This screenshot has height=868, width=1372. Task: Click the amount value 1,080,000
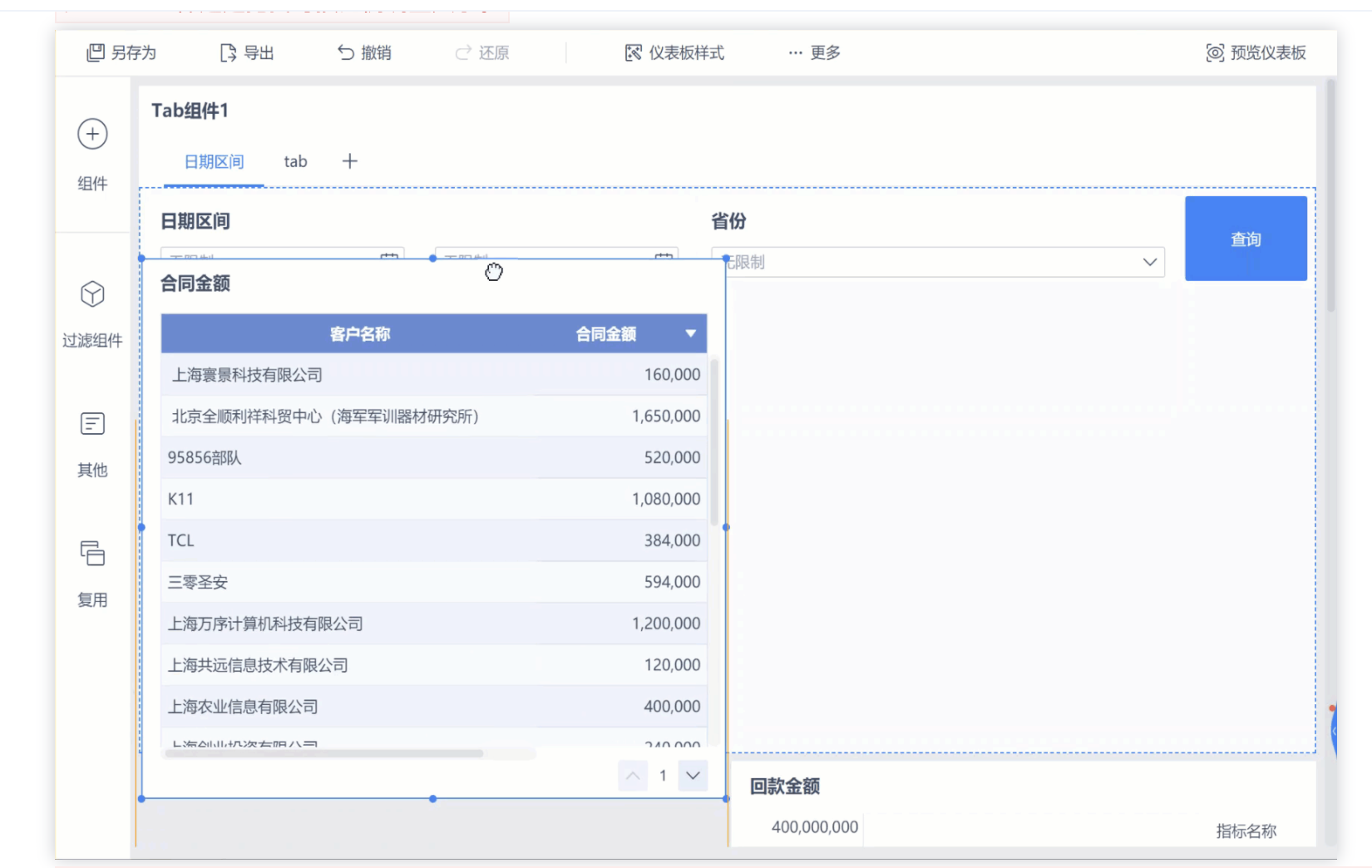[666, 499]
